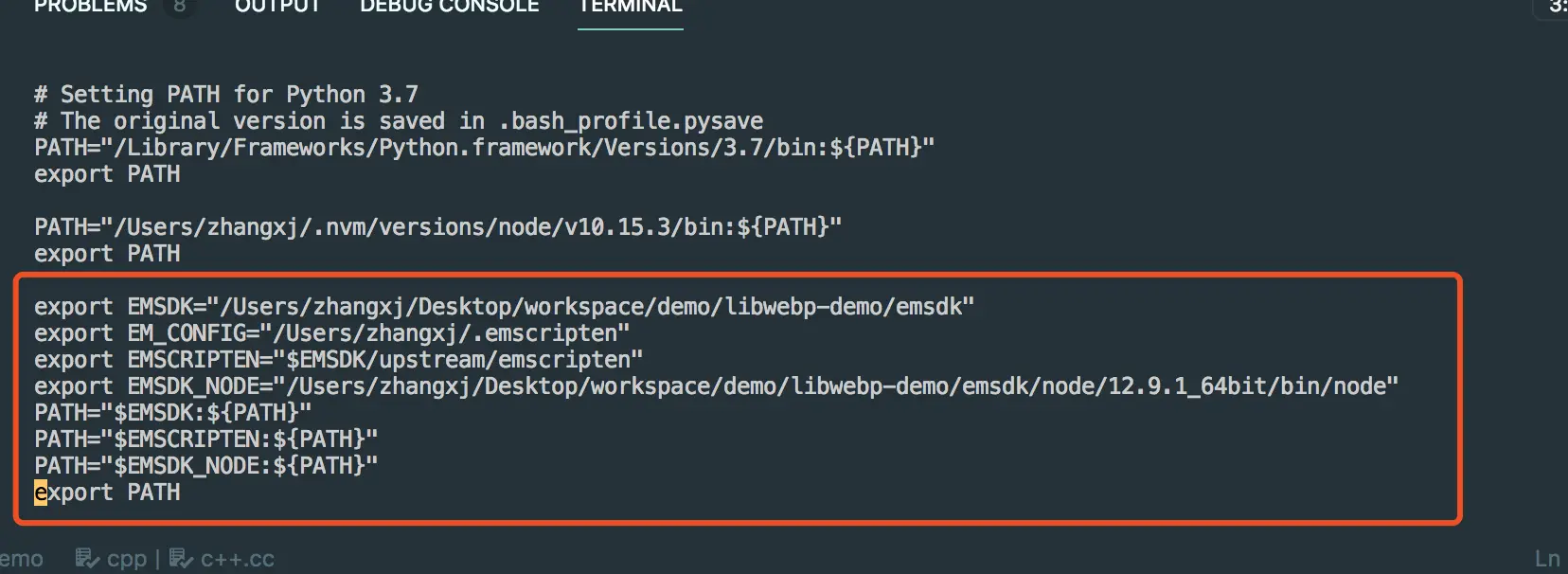Click the Python.framework PATH line
This screenshot has width=1568, height=574.
tap(484, 148)
